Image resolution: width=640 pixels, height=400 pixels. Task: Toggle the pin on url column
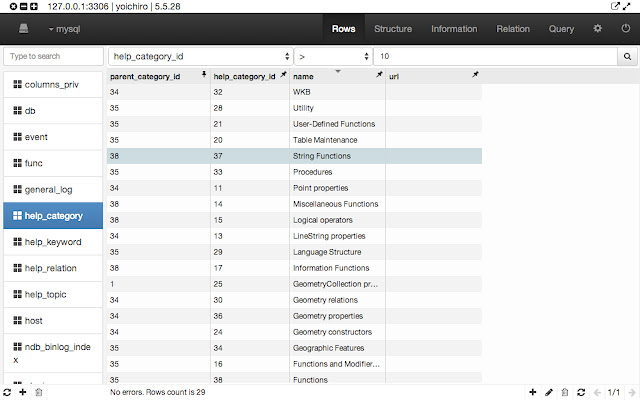[475, 75]
